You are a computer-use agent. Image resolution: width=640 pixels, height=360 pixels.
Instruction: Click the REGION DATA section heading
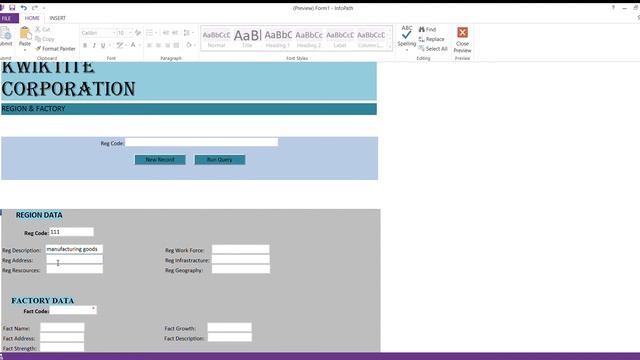coord(39,215)
